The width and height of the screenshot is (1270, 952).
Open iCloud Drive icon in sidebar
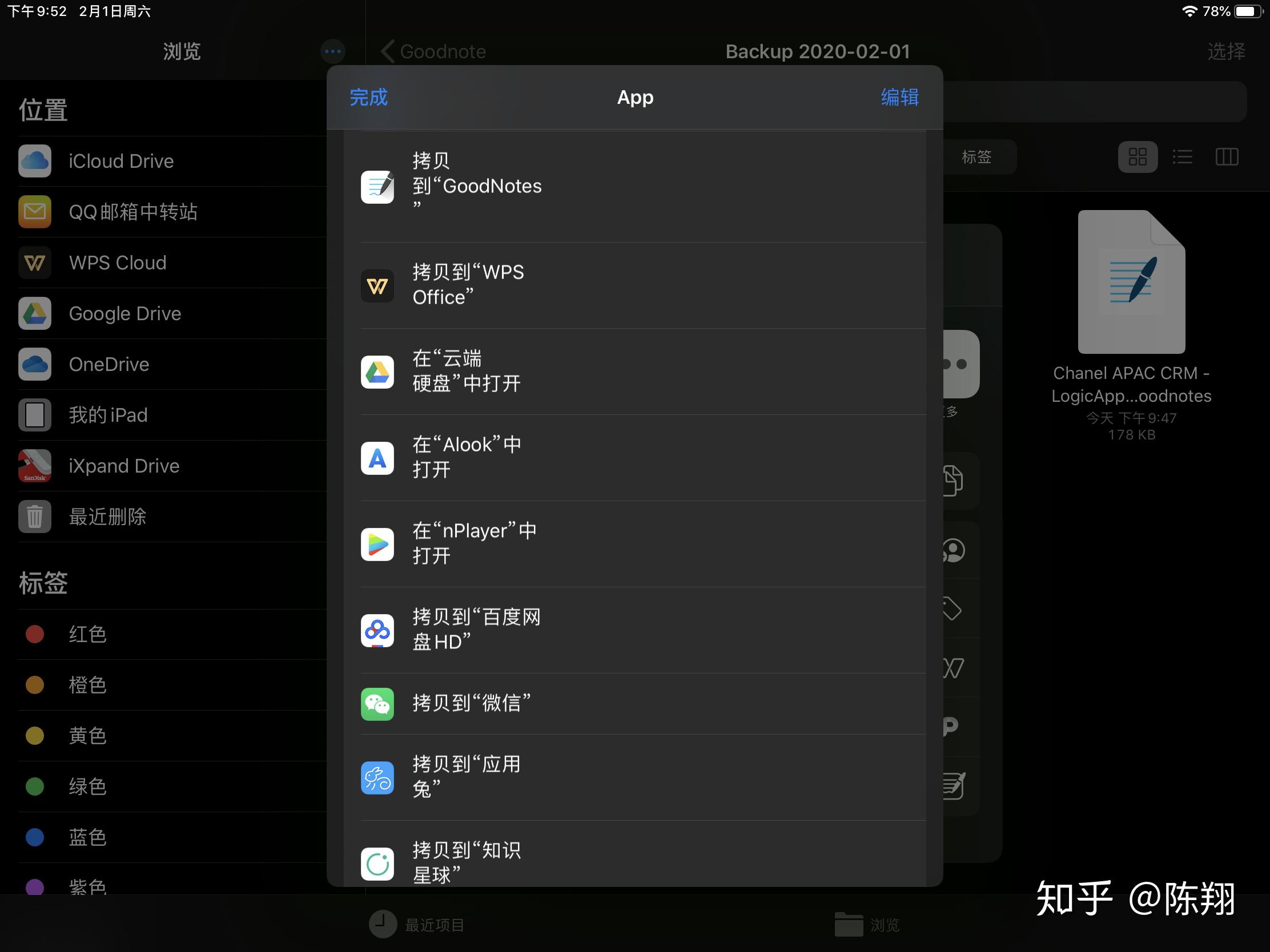pos(35,162)
